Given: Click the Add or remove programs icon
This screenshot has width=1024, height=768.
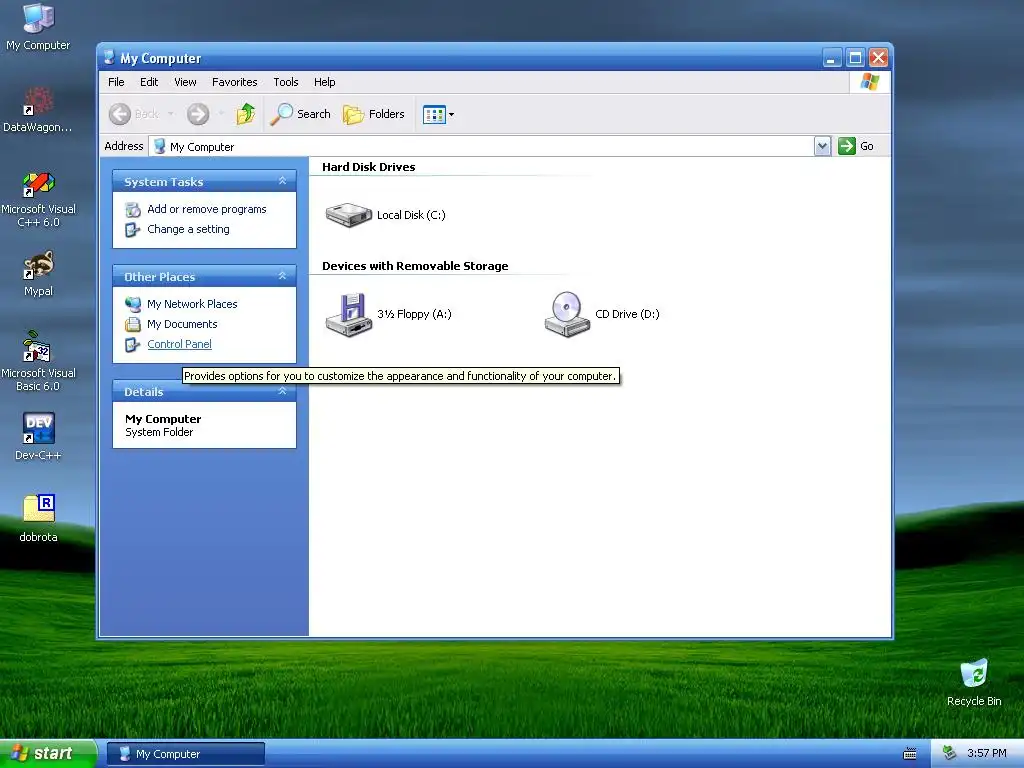Looking at the screenshot, I should (x=133, y=210).
